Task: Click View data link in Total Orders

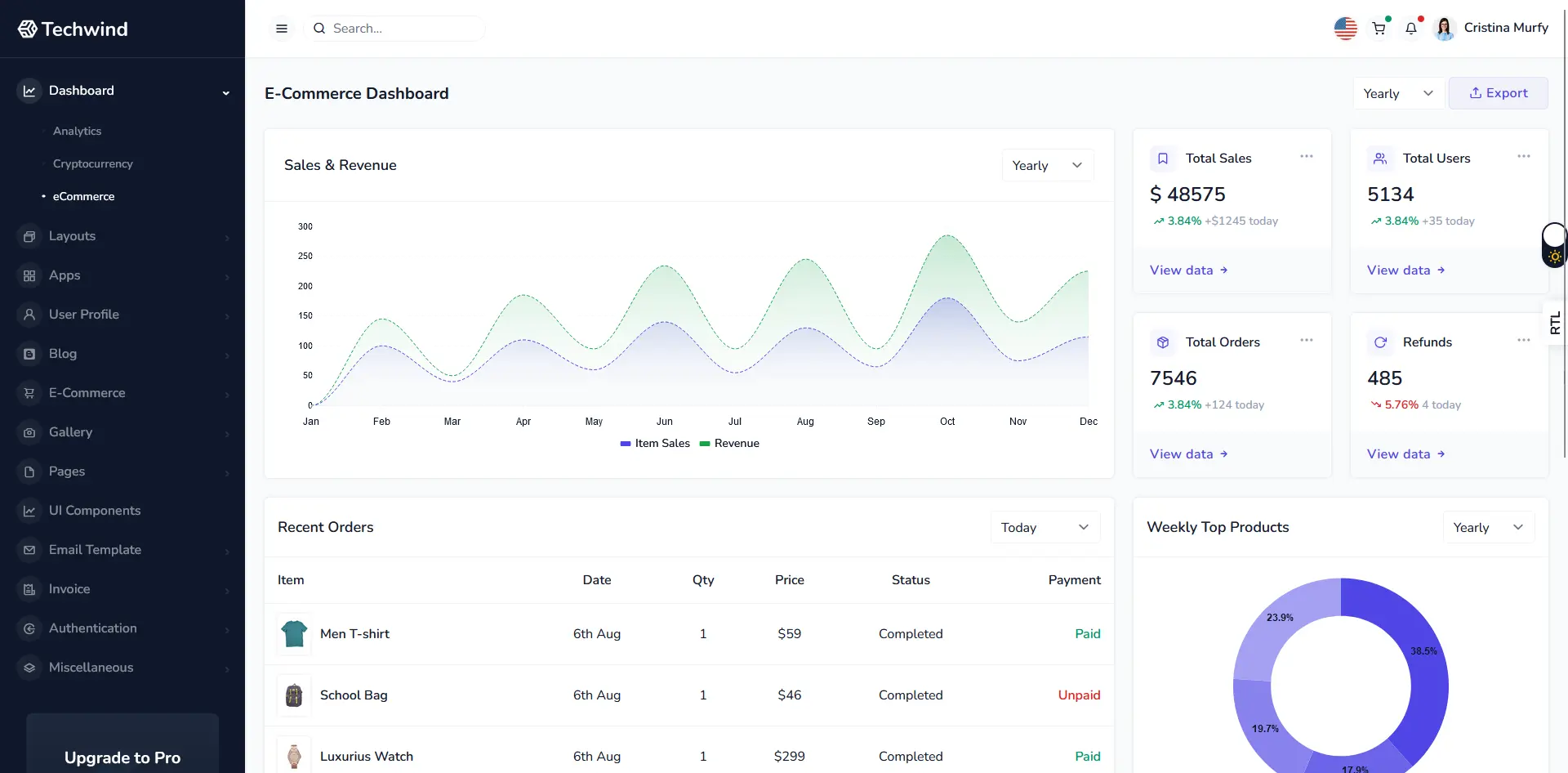Action: [1188, 454]
